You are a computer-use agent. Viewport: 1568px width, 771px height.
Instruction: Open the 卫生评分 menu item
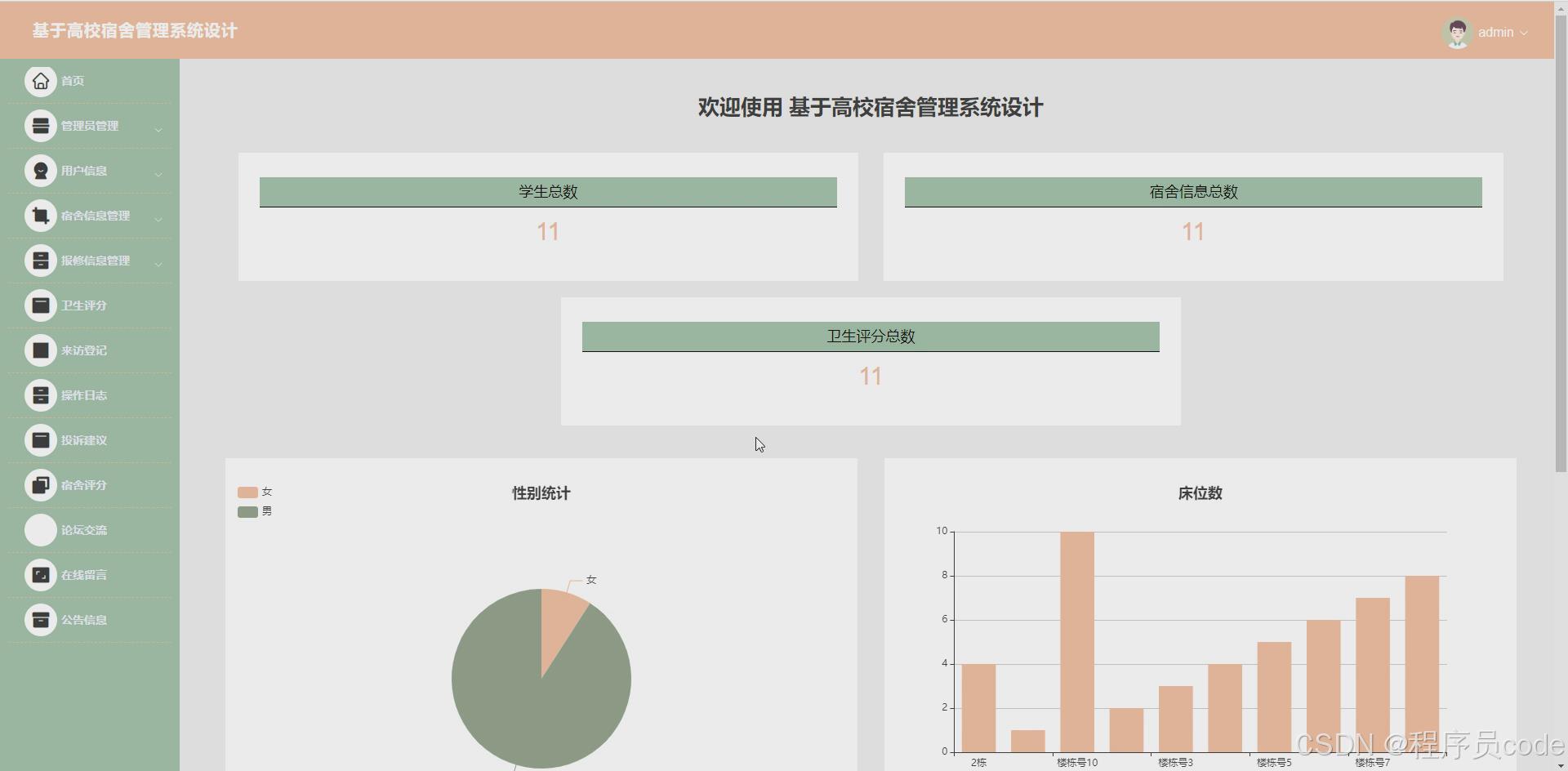pyautogui.click(x=90, y=305)
